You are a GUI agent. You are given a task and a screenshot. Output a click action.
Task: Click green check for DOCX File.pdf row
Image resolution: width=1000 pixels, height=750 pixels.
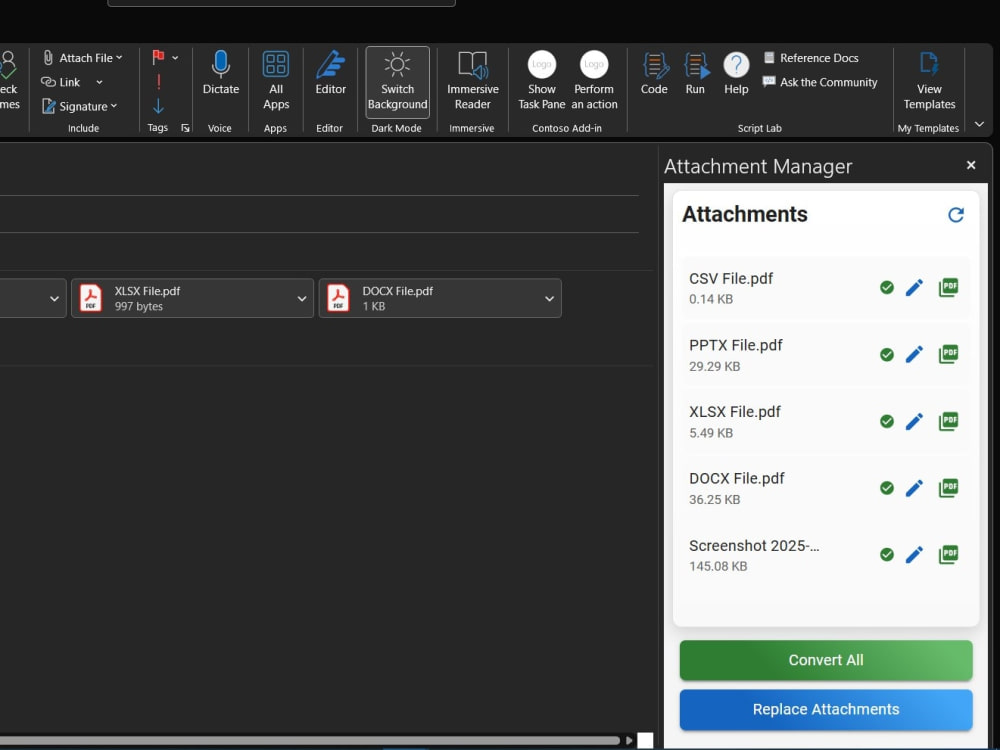click(x=886, y=488)
